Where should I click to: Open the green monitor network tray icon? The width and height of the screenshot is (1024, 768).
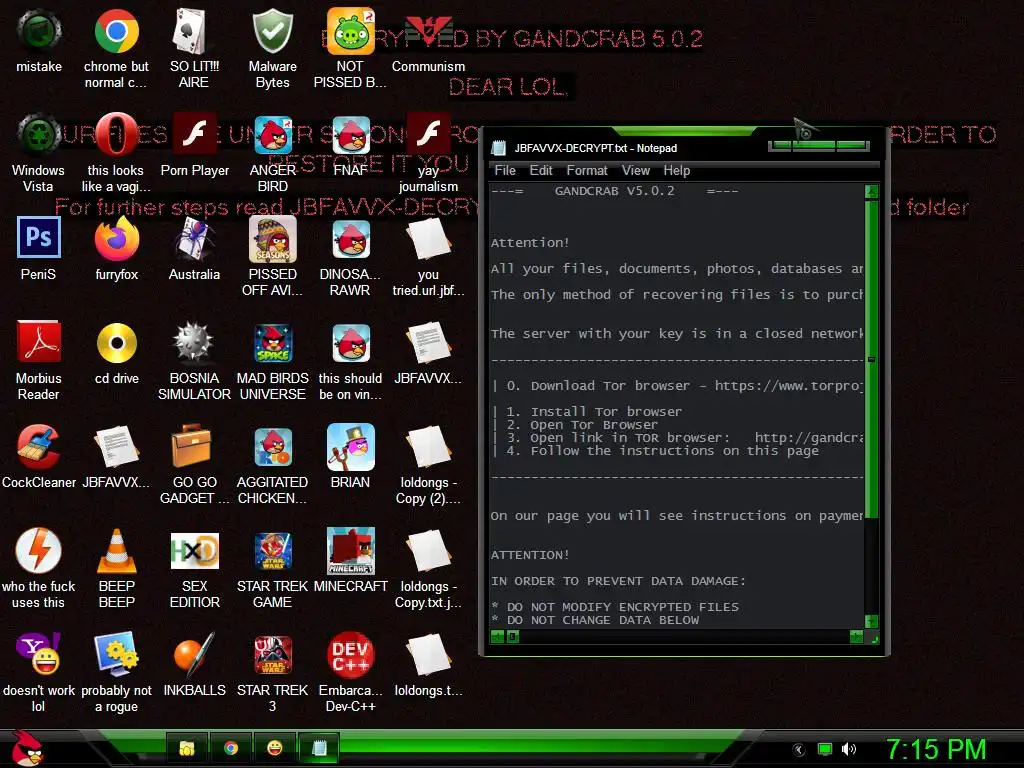(x=825, y=749)
